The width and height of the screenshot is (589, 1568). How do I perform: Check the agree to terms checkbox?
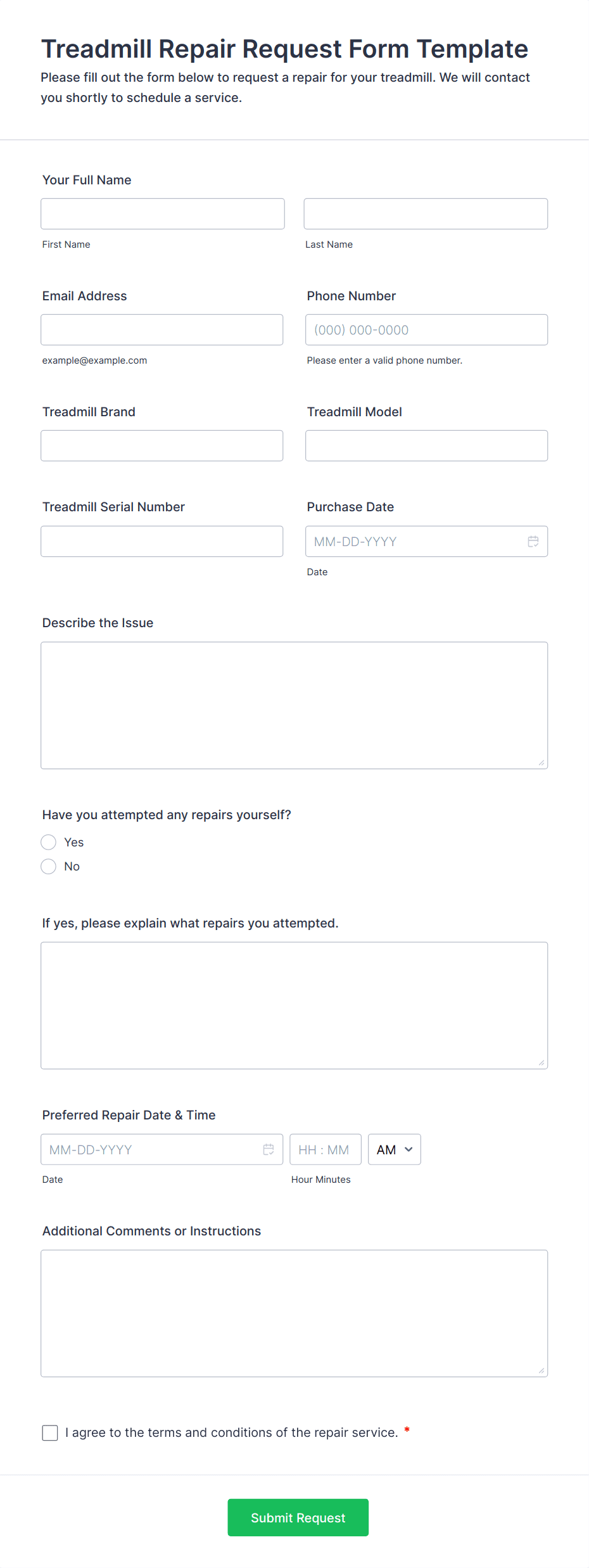point(50,1432)
